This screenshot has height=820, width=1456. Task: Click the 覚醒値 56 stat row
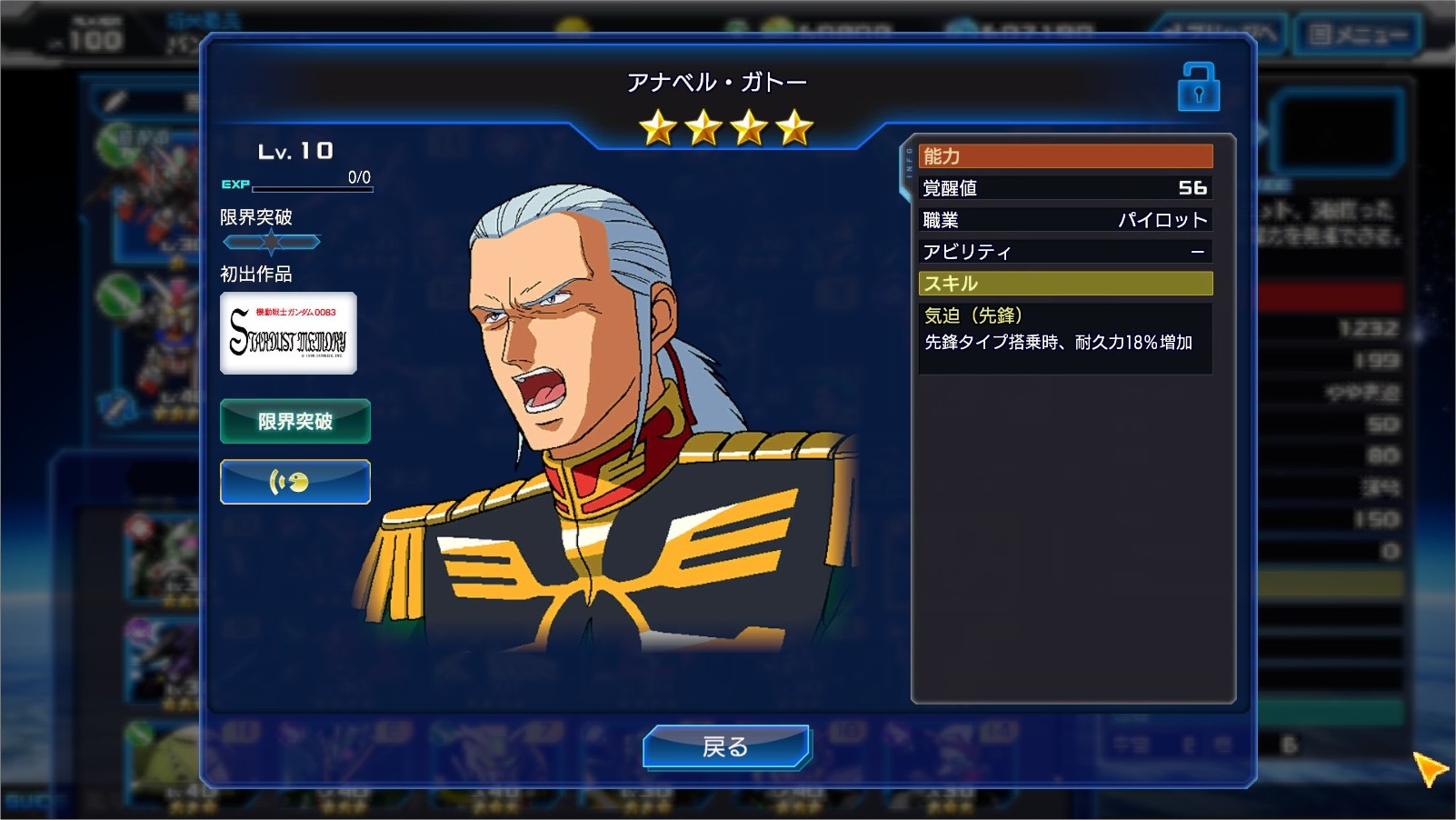pos(1065,188)
